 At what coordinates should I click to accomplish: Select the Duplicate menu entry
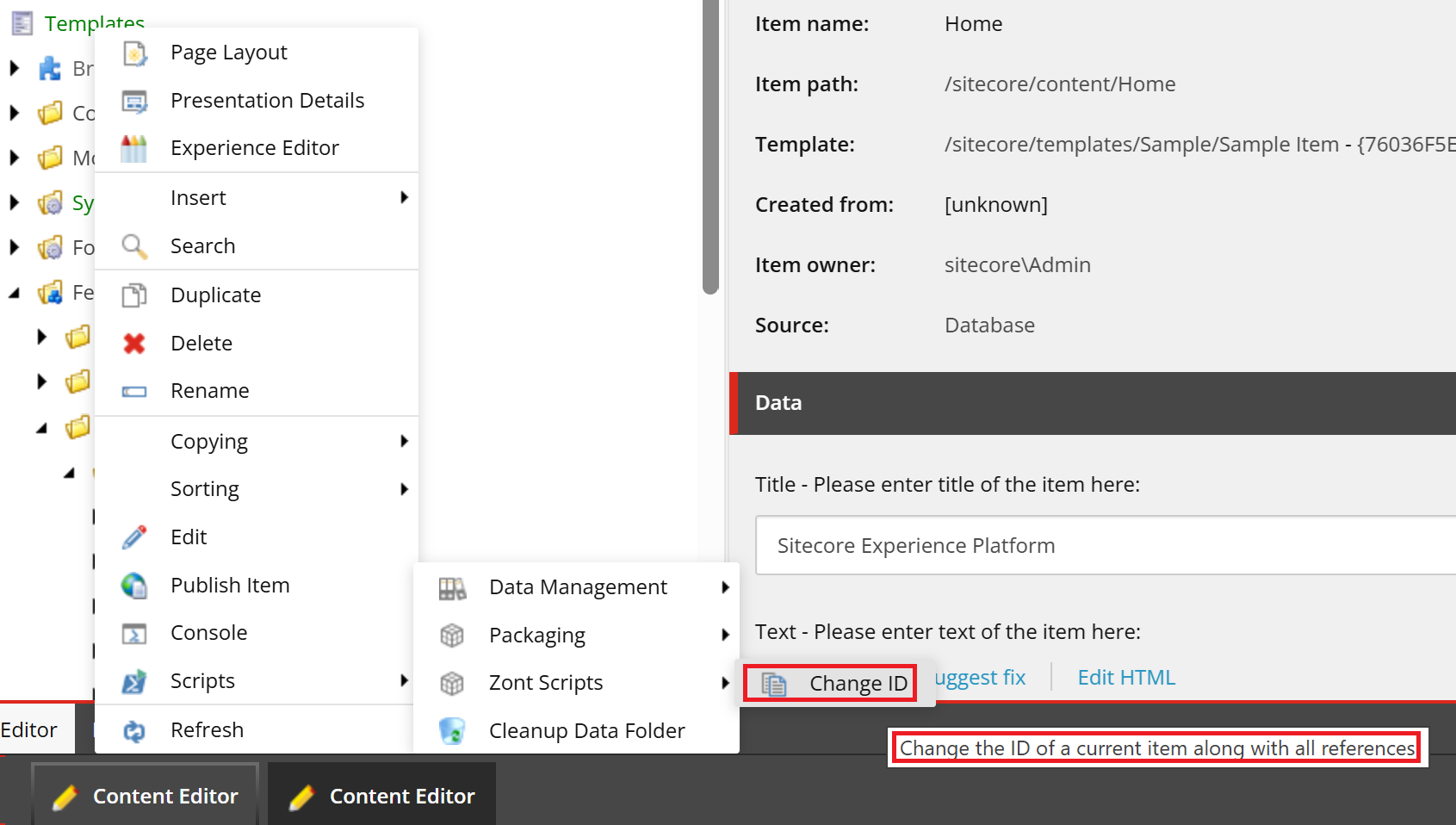pyautogui.click(x=256, y=295)
